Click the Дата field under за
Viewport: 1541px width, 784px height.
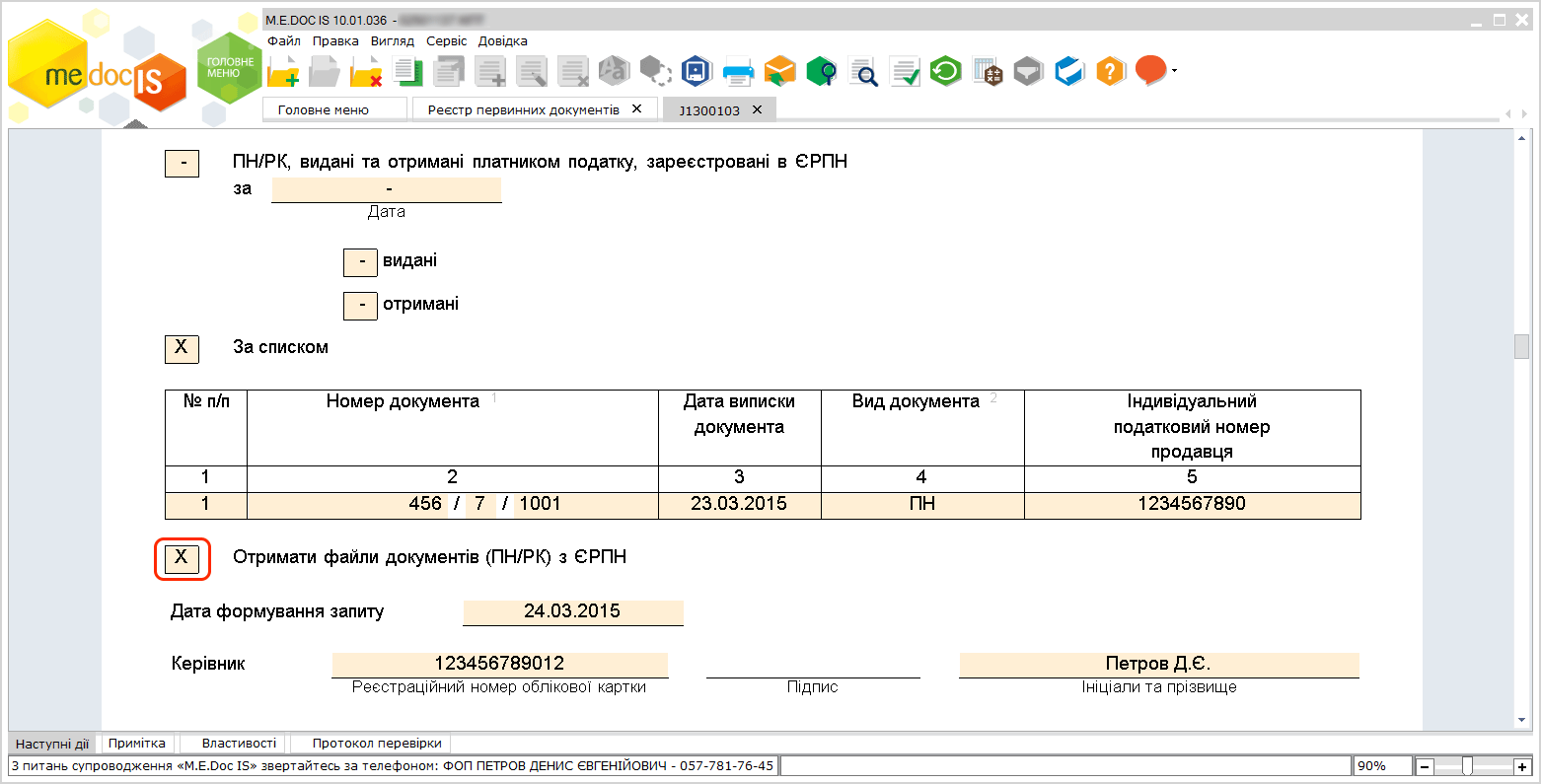tap(387, 189)
